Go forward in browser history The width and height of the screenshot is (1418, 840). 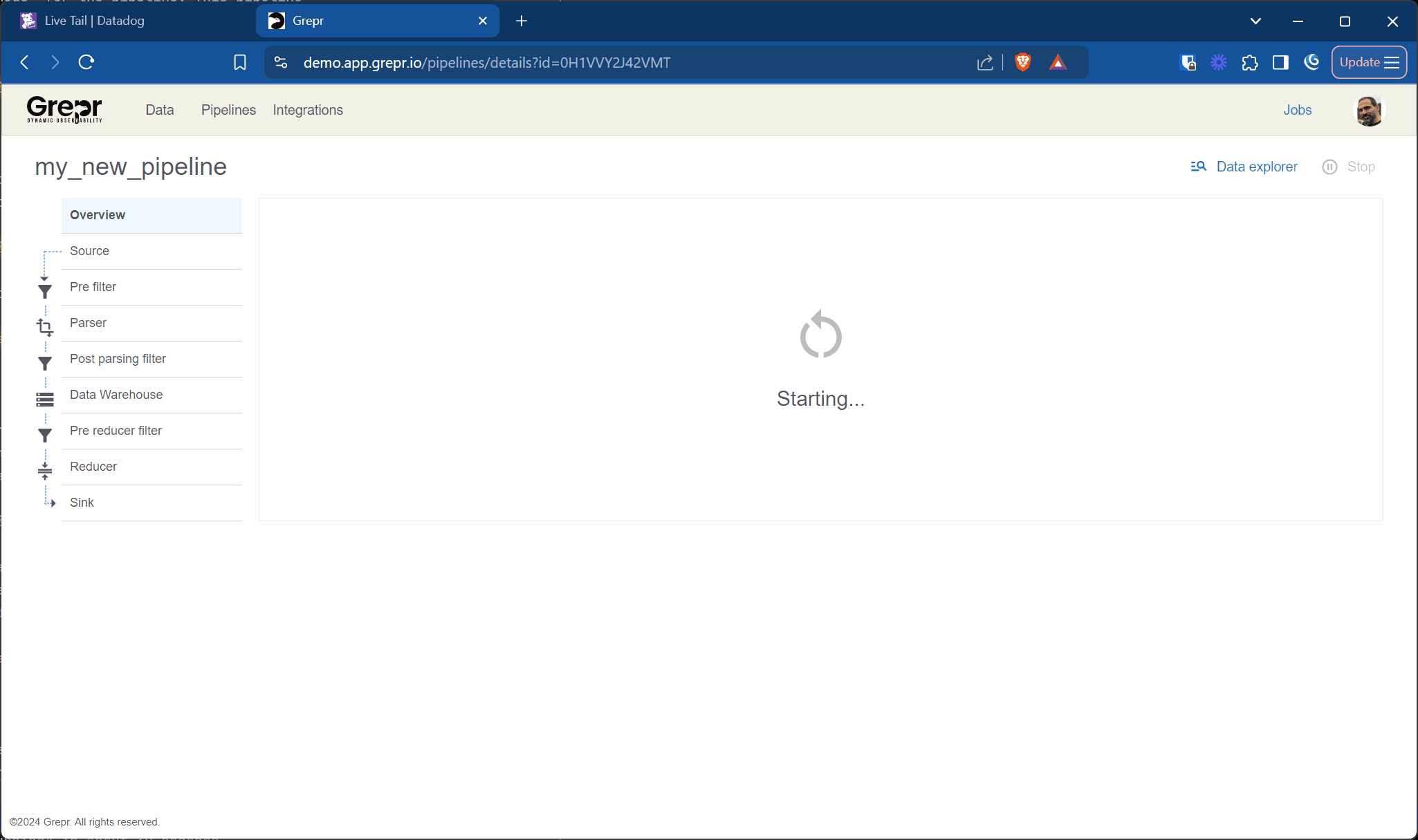(55, 62)
